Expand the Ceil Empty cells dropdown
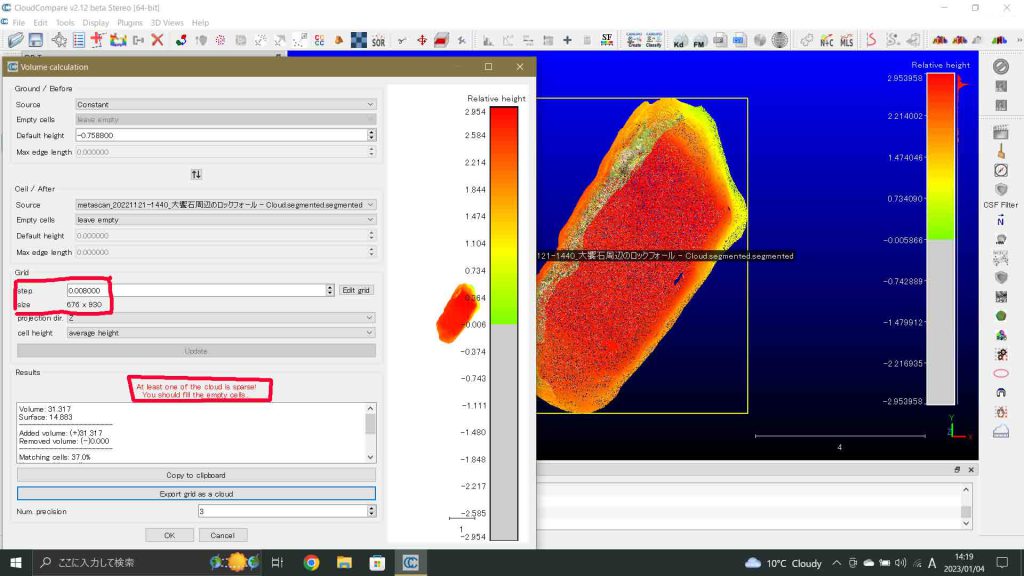 (225, 220)
